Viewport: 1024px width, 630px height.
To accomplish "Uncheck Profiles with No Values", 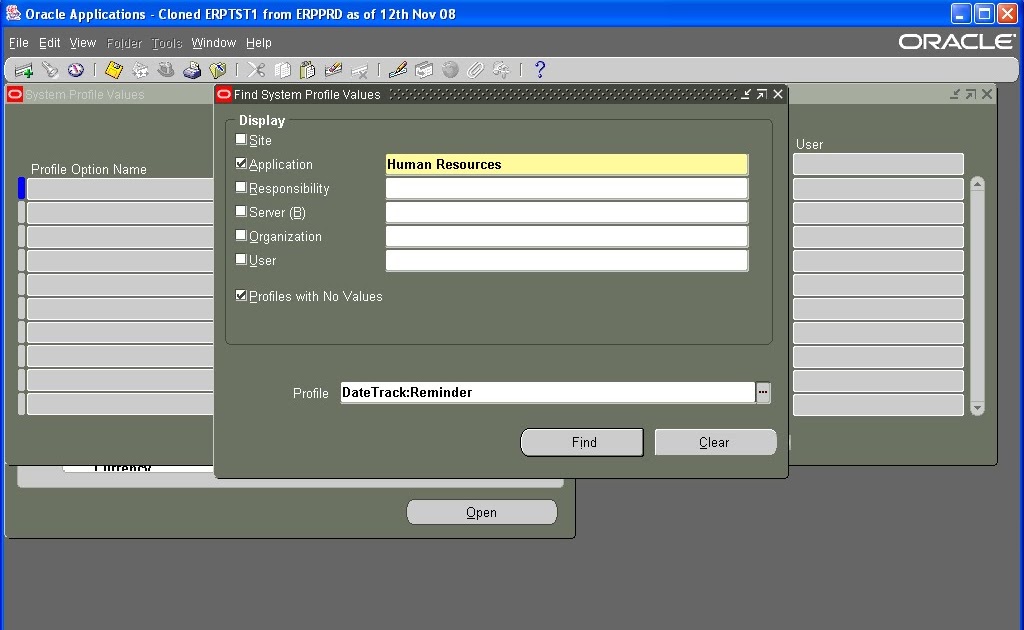I will 241,295.
